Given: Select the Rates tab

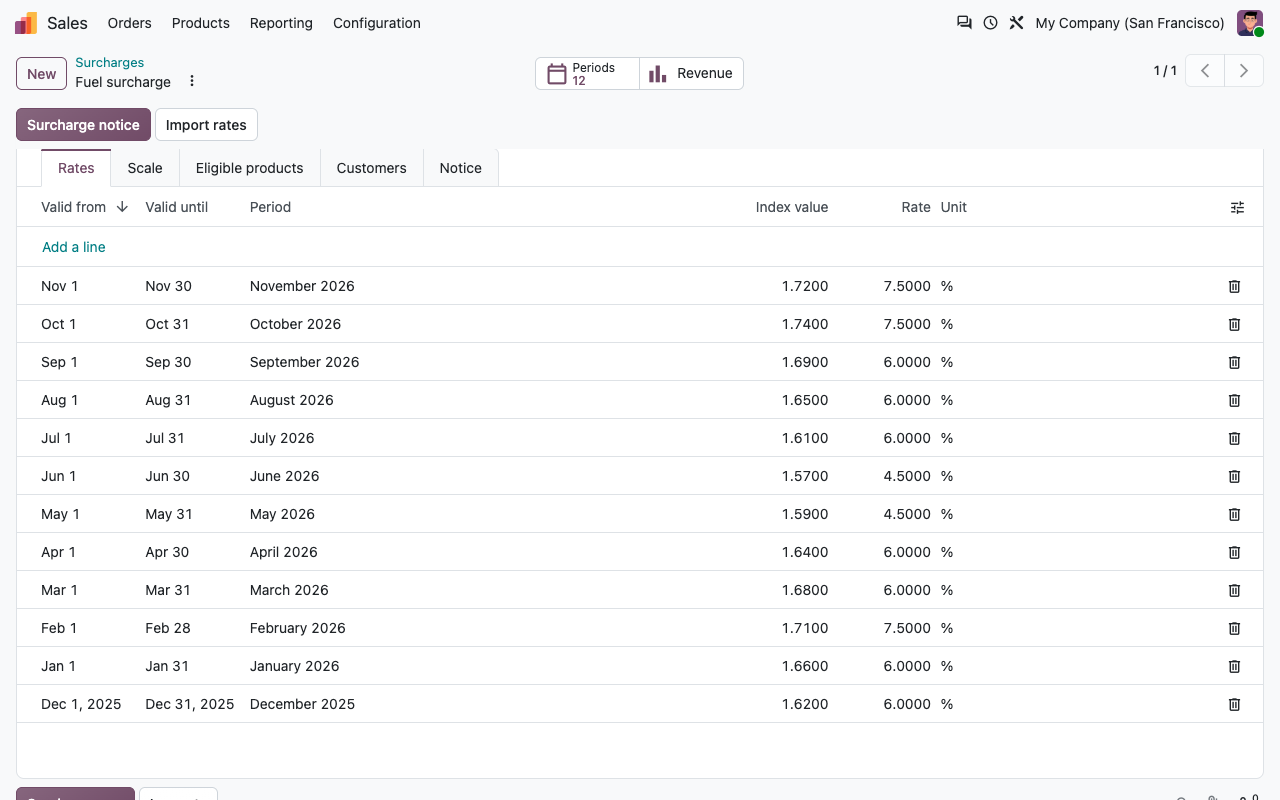Looking at the screenshot, I should pyautogui.click(x=76, y=168).
